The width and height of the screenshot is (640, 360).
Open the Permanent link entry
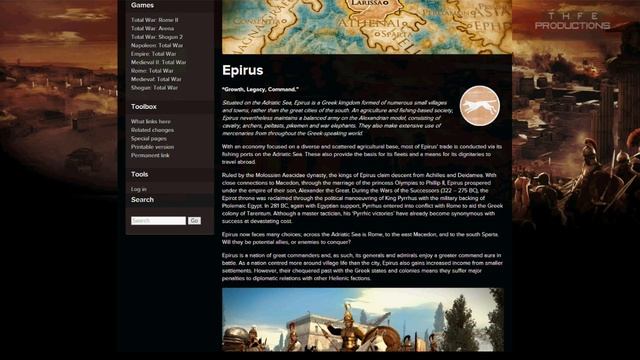coord(150,156)
